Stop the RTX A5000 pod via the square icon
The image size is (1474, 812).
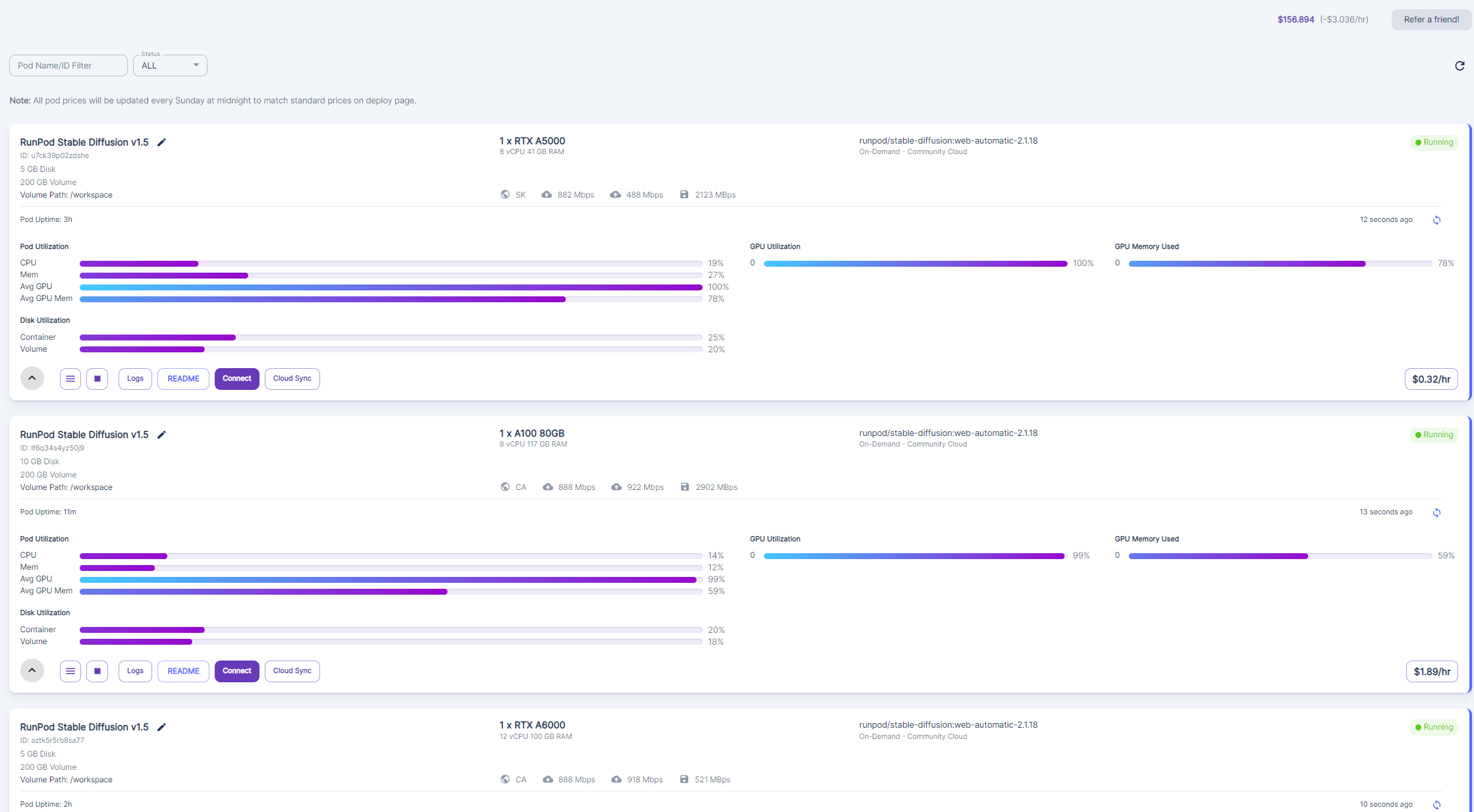click(97, 379)
